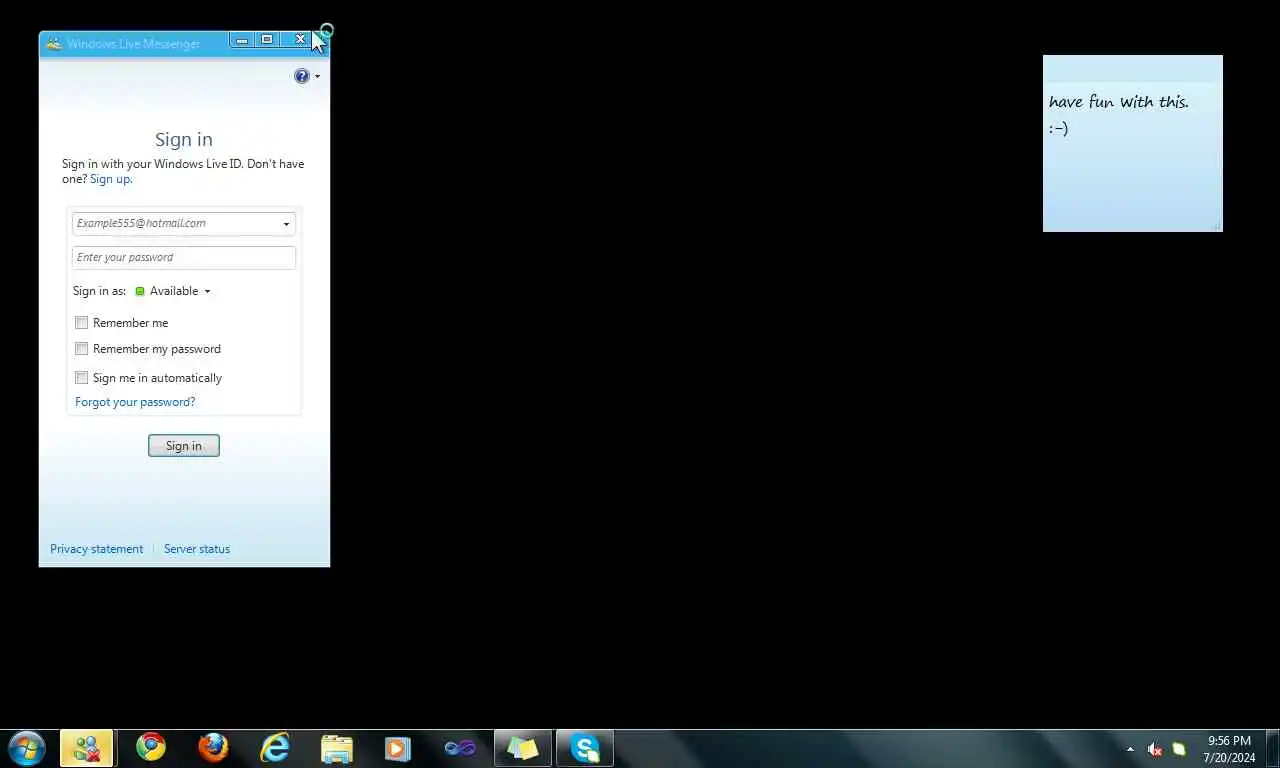Launch Google Chrome from the taskbar
Screen dimensions: 1280x768
151,747
